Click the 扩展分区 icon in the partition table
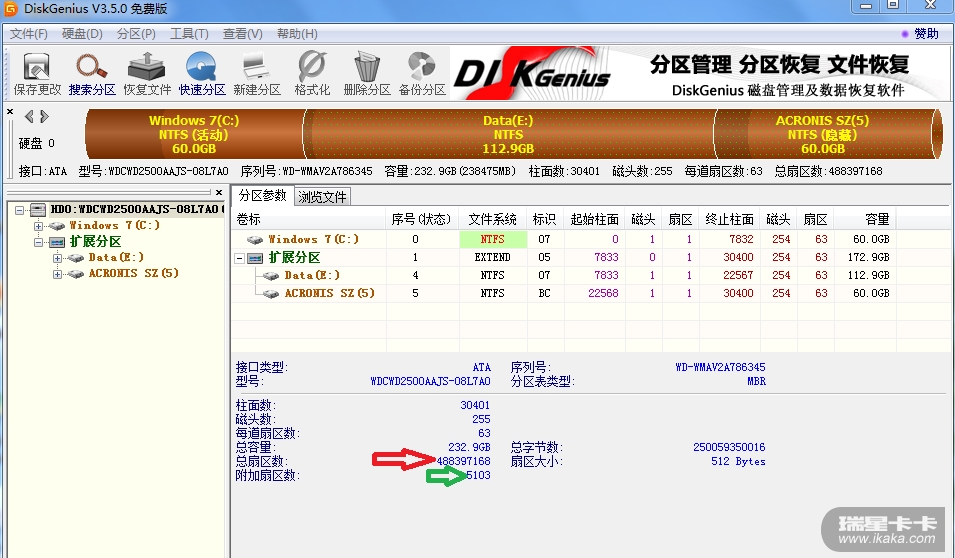The height and width of the screenshot is (558, 955). 255,258
